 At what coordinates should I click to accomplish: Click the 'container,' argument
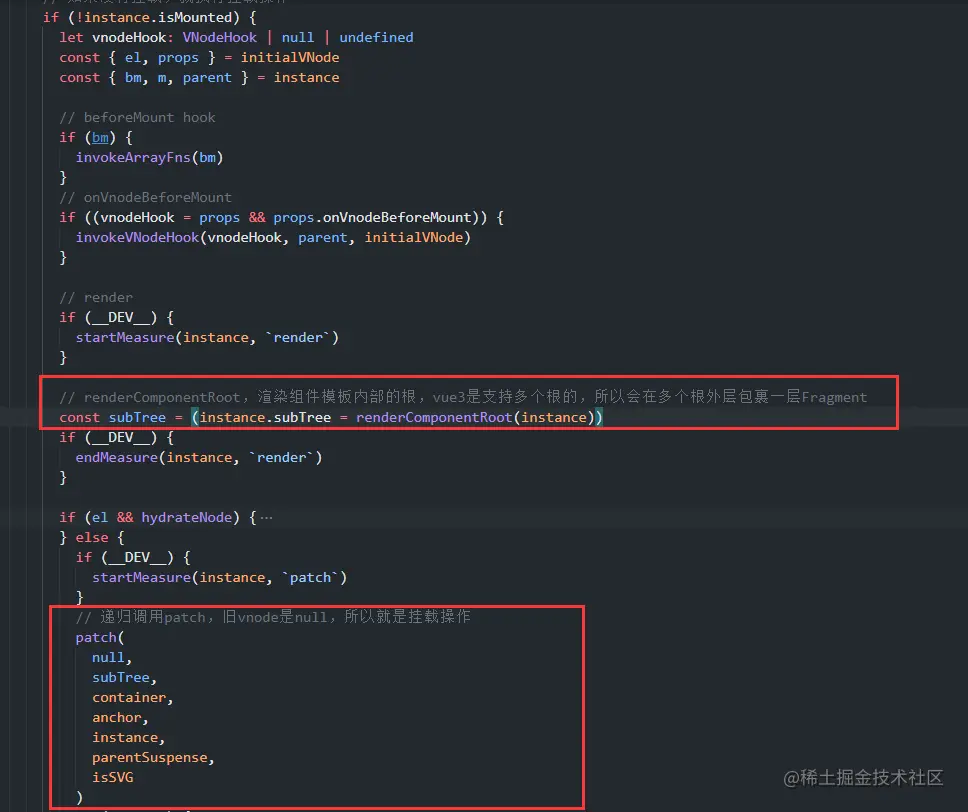[133, 698]
